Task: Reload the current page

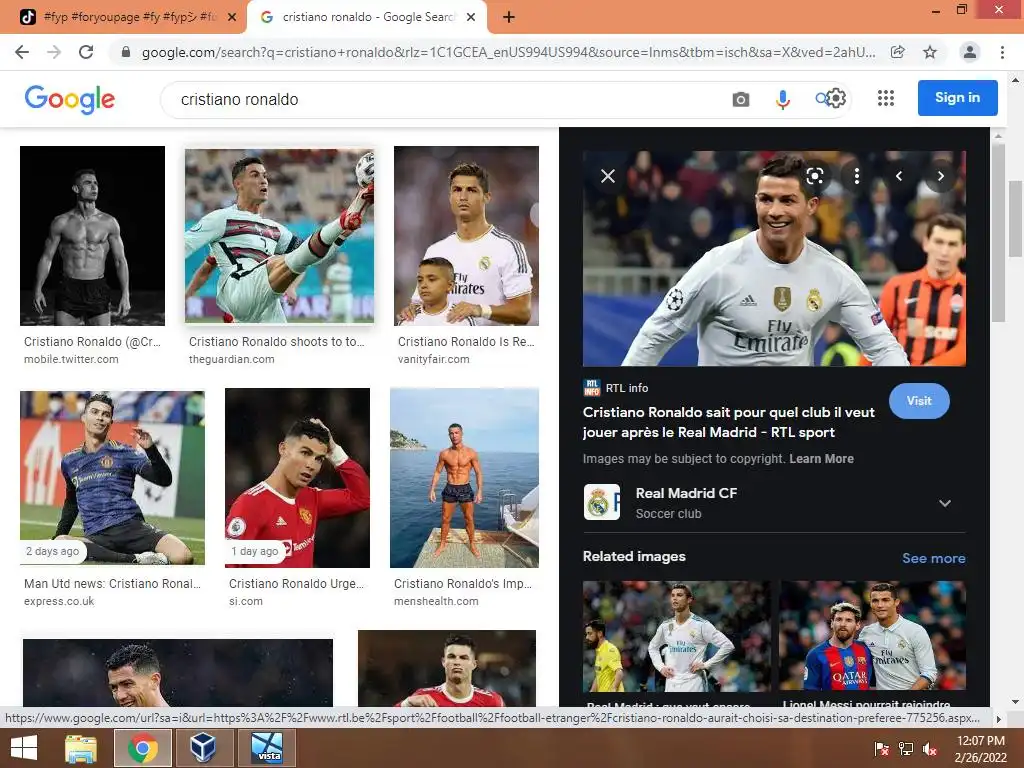Action: click(86, 52)
